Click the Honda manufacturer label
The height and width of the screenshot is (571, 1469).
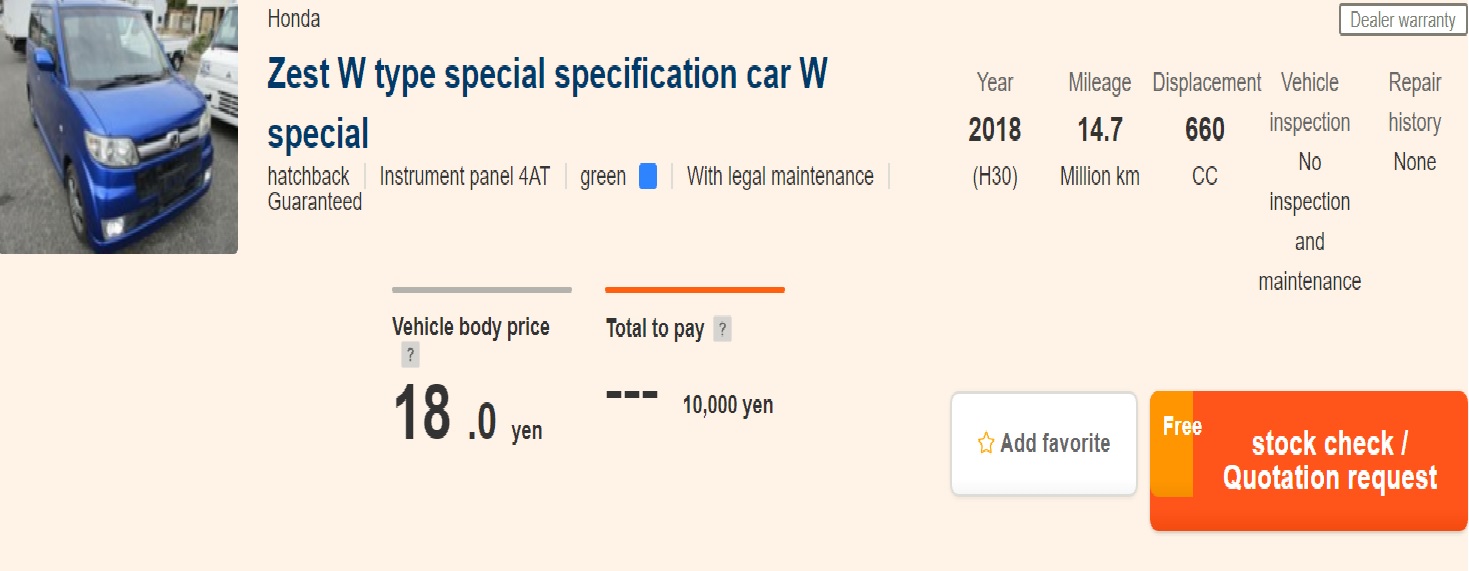click(x=294, y=19)
